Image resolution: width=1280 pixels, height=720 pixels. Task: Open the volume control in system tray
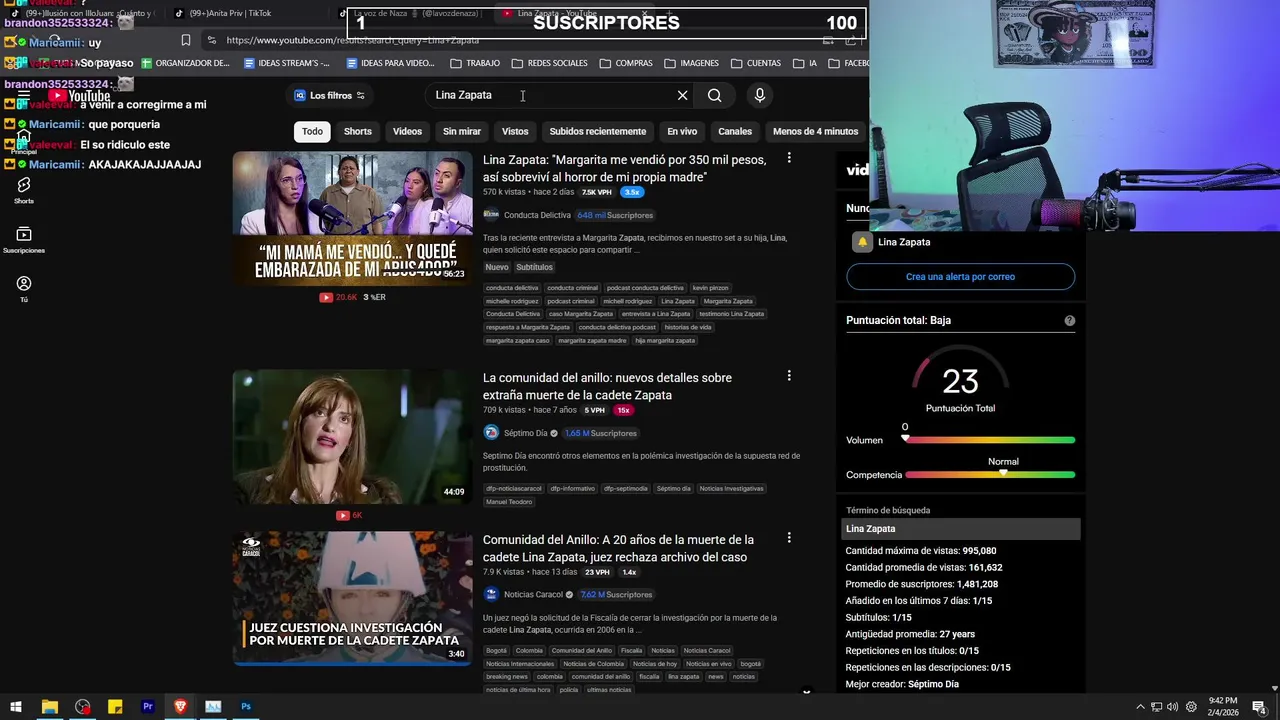[x=1173, y=707]
